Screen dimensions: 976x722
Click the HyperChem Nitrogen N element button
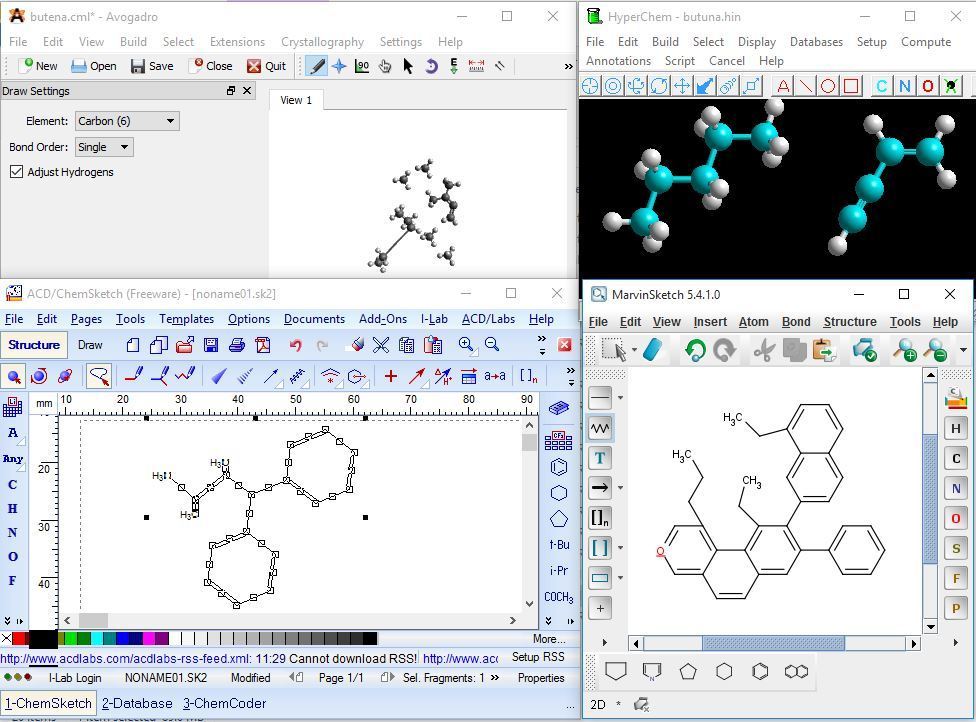pos(904,86)
